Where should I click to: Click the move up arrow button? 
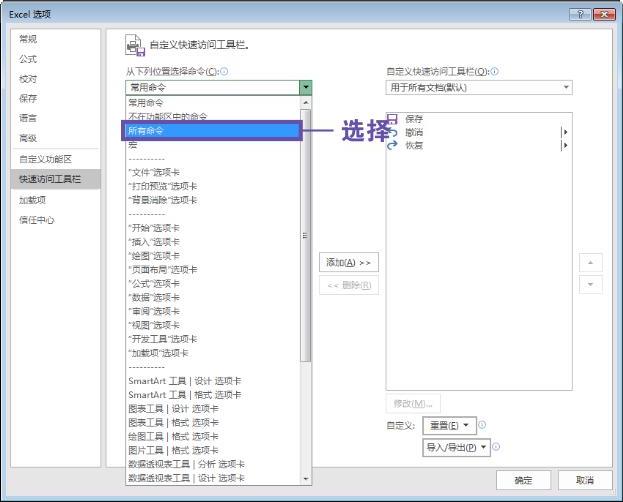(590, 263)
